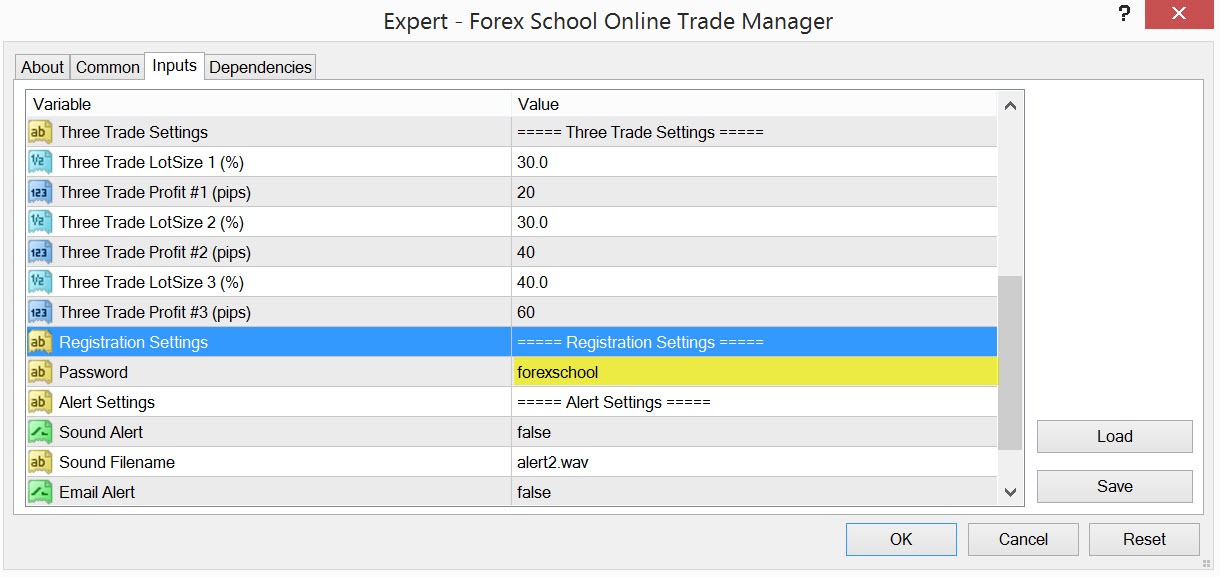
Task: Select the ===== Three Trade Settings ===== value
Action: 640,132
